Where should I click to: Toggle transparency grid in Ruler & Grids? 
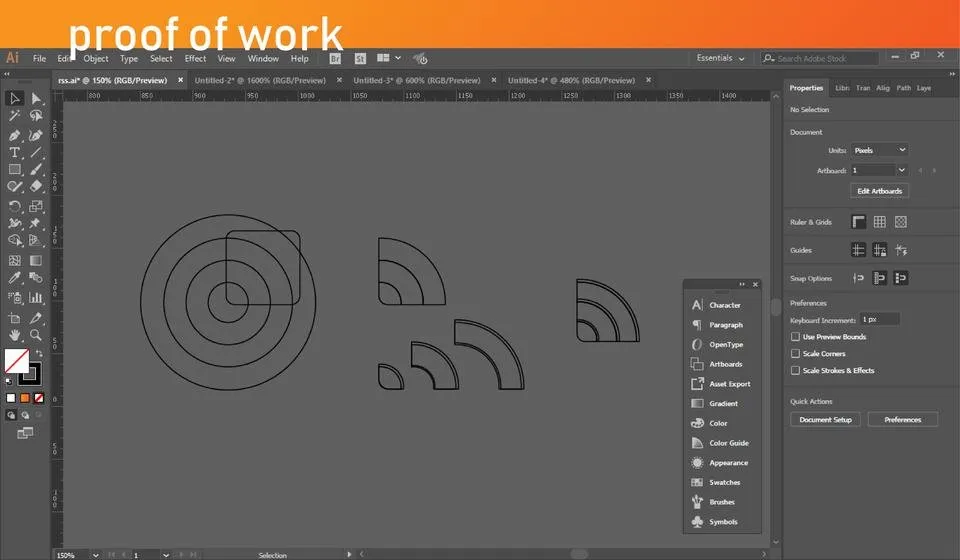point(901,222)
